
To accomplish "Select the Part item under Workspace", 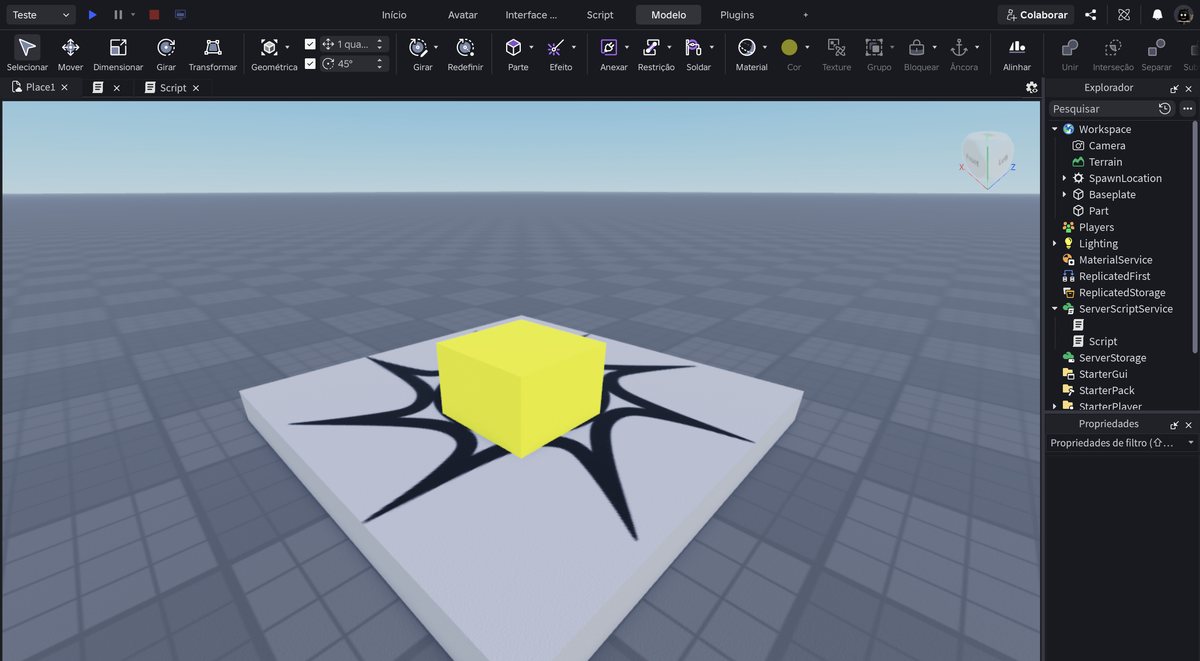I will coord(1097,211).
